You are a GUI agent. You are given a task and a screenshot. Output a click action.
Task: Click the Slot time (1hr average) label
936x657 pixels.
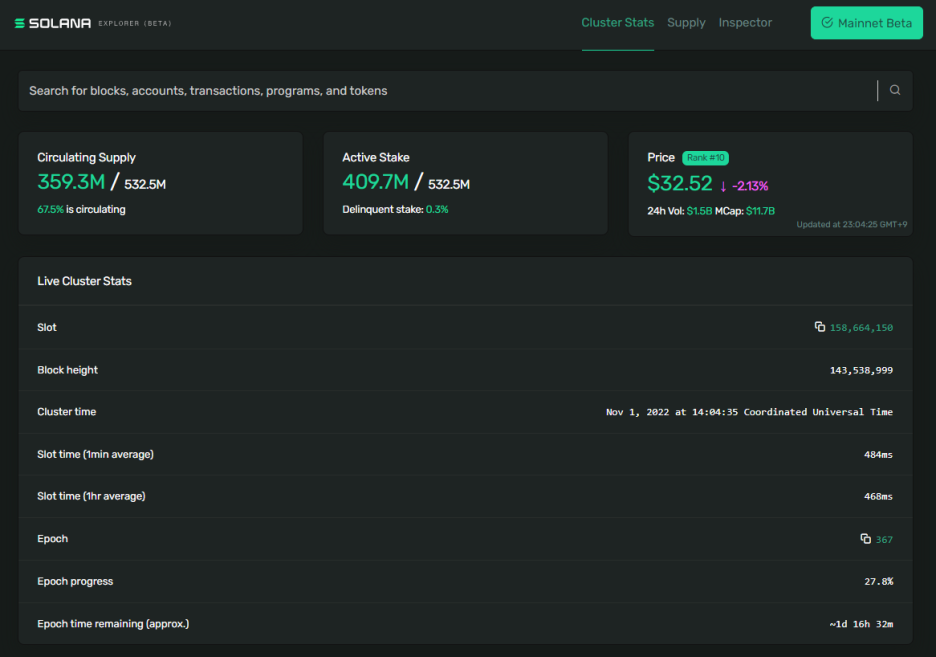tap(91, 496)
